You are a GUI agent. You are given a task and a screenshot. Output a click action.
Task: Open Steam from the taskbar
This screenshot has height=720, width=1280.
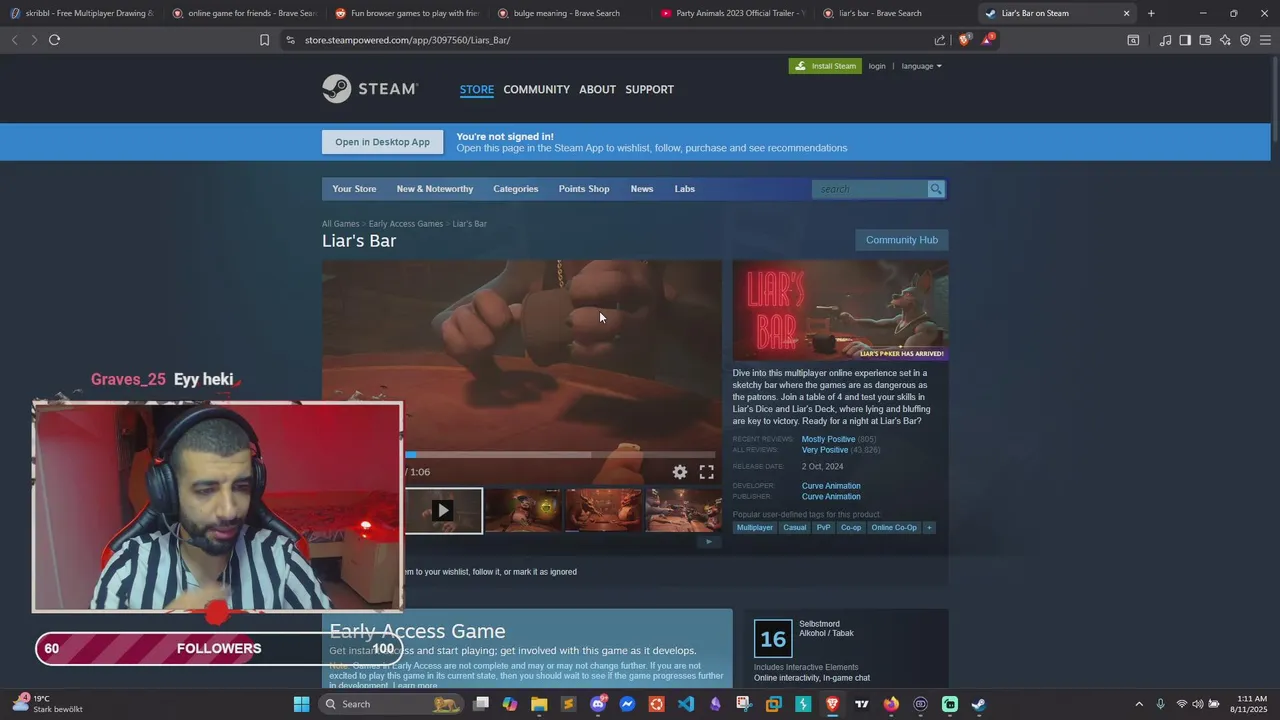978,704
